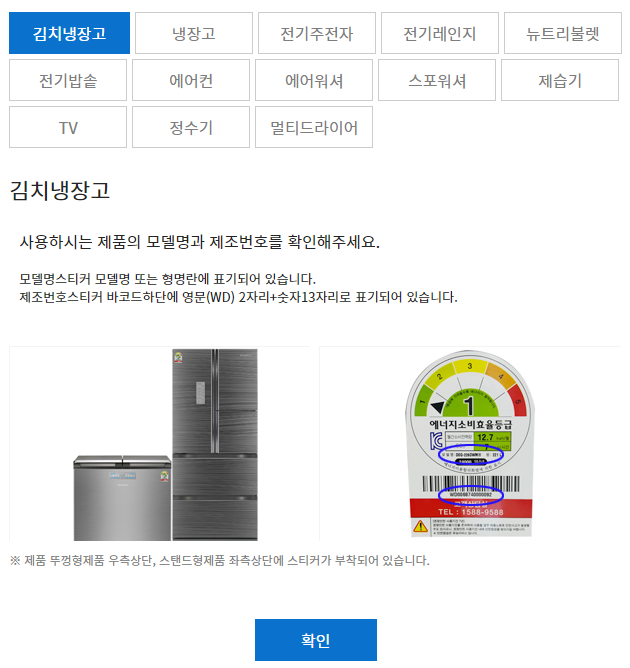This screenshot has height=668, width=630.
Task: Switch to the 에어컨 tab
Action: click(x=191, y=80)
